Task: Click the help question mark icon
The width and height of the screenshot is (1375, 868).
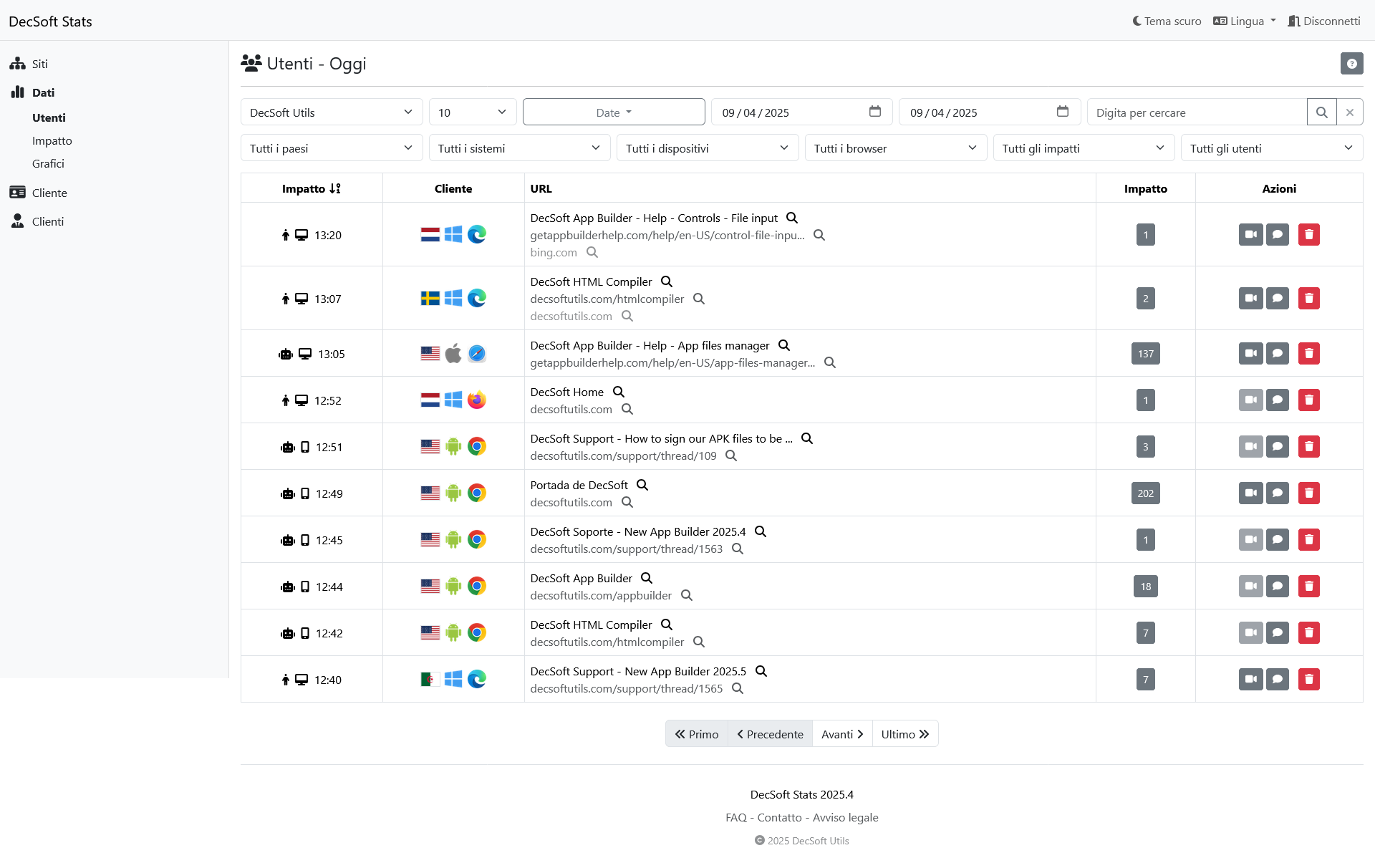Action: pyautogui.click(x=1351, y=64)
